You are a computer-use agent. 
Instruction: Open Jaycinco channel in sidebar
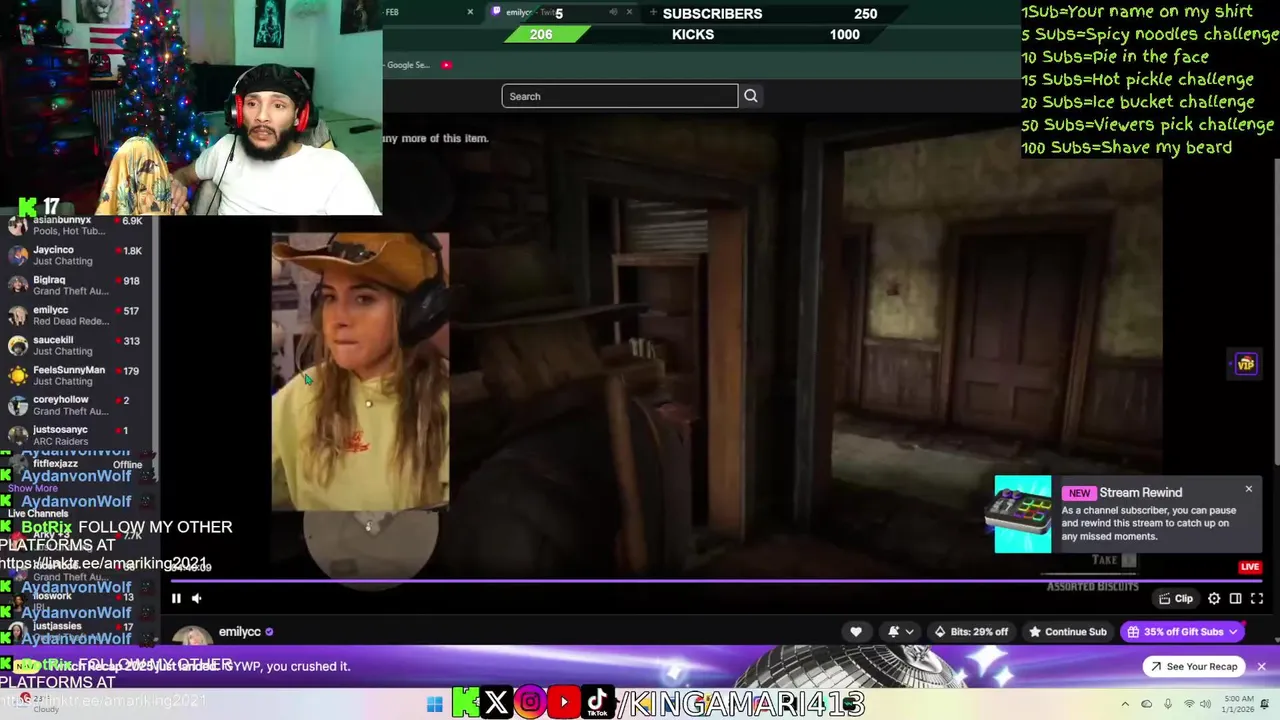click(77, 255)
